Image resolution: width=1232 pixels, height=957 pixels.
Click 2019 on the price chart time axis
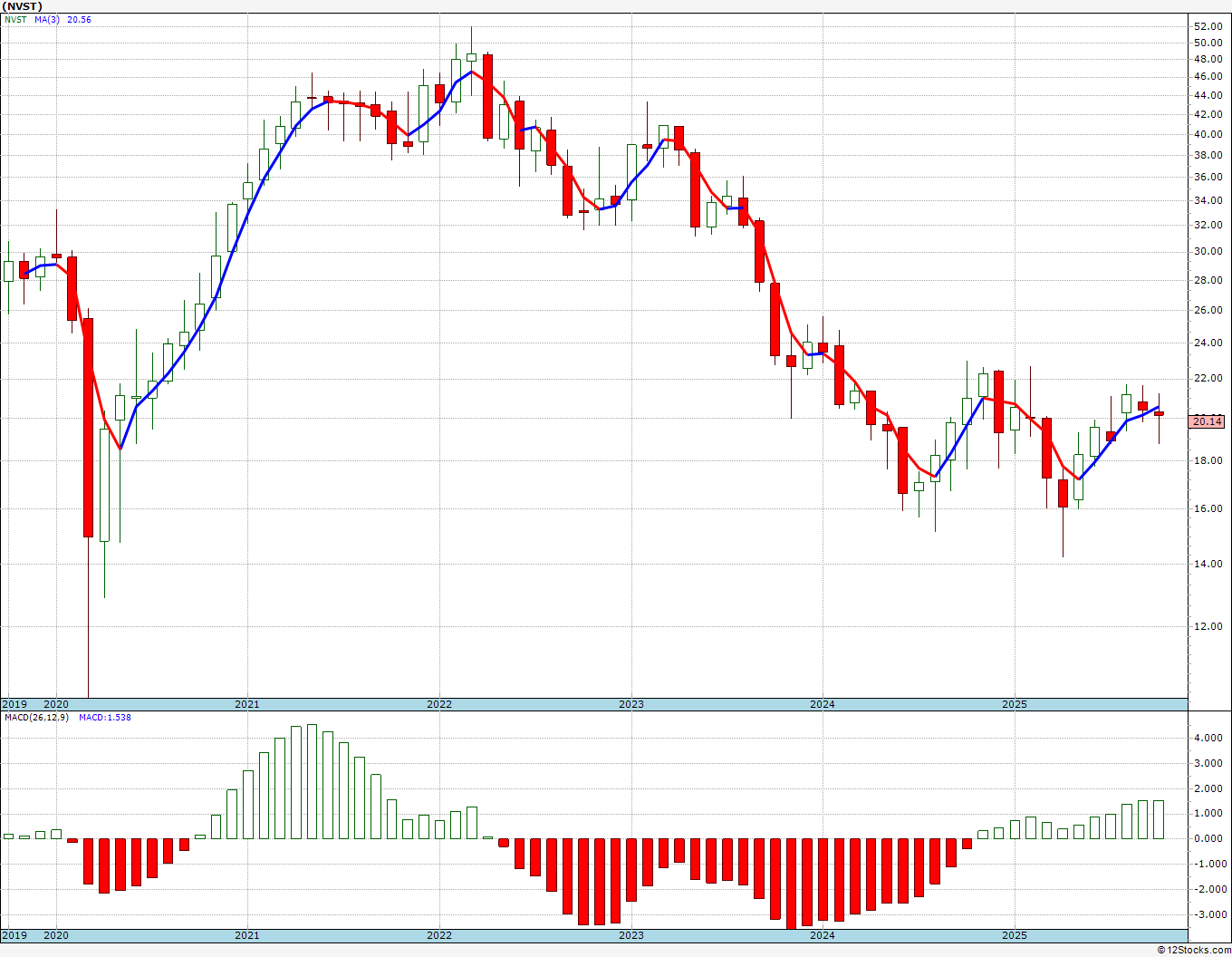tap(14, 704)
